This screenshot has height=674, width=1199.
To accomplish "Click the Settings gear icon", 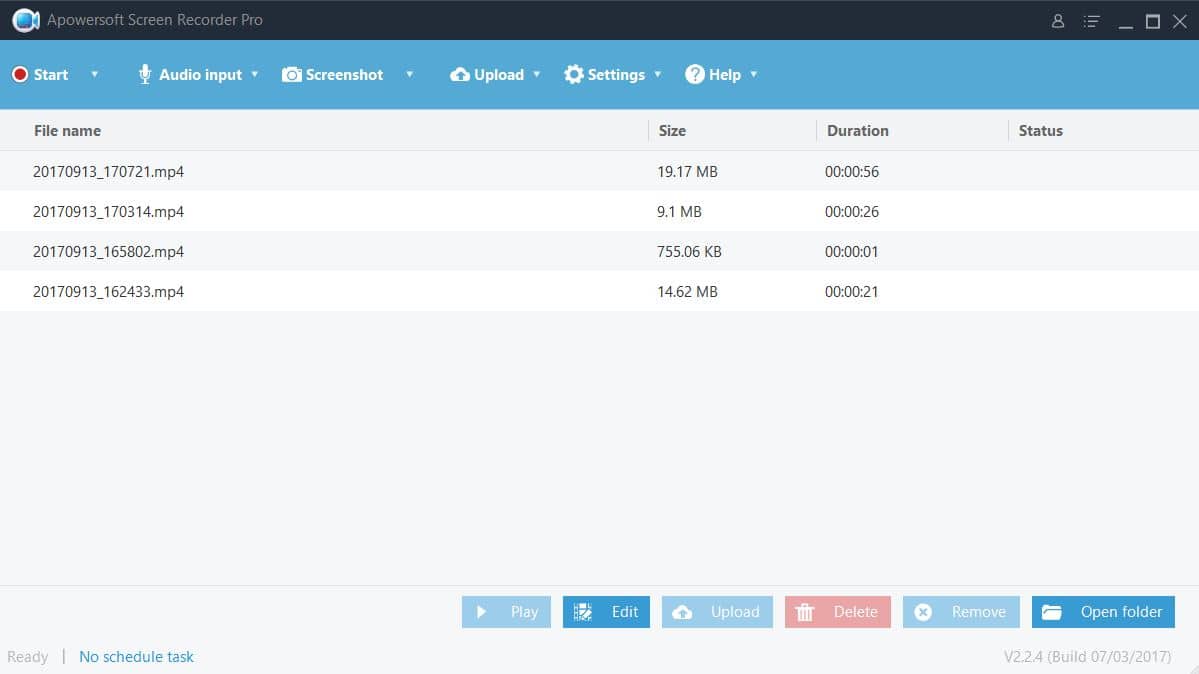I will click(574, 74).
